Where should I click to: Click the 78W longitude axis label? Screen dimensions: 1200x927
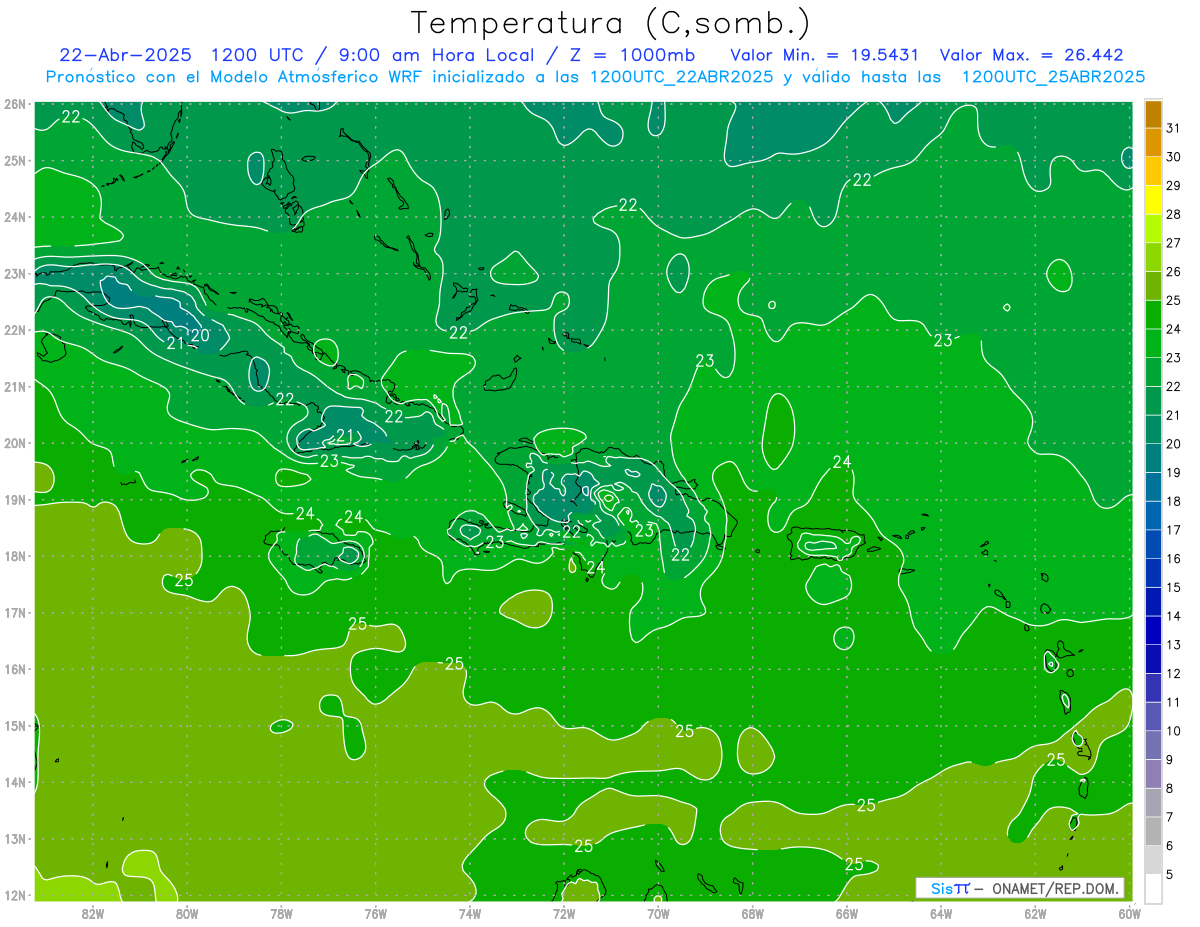[x=281, y=913]
